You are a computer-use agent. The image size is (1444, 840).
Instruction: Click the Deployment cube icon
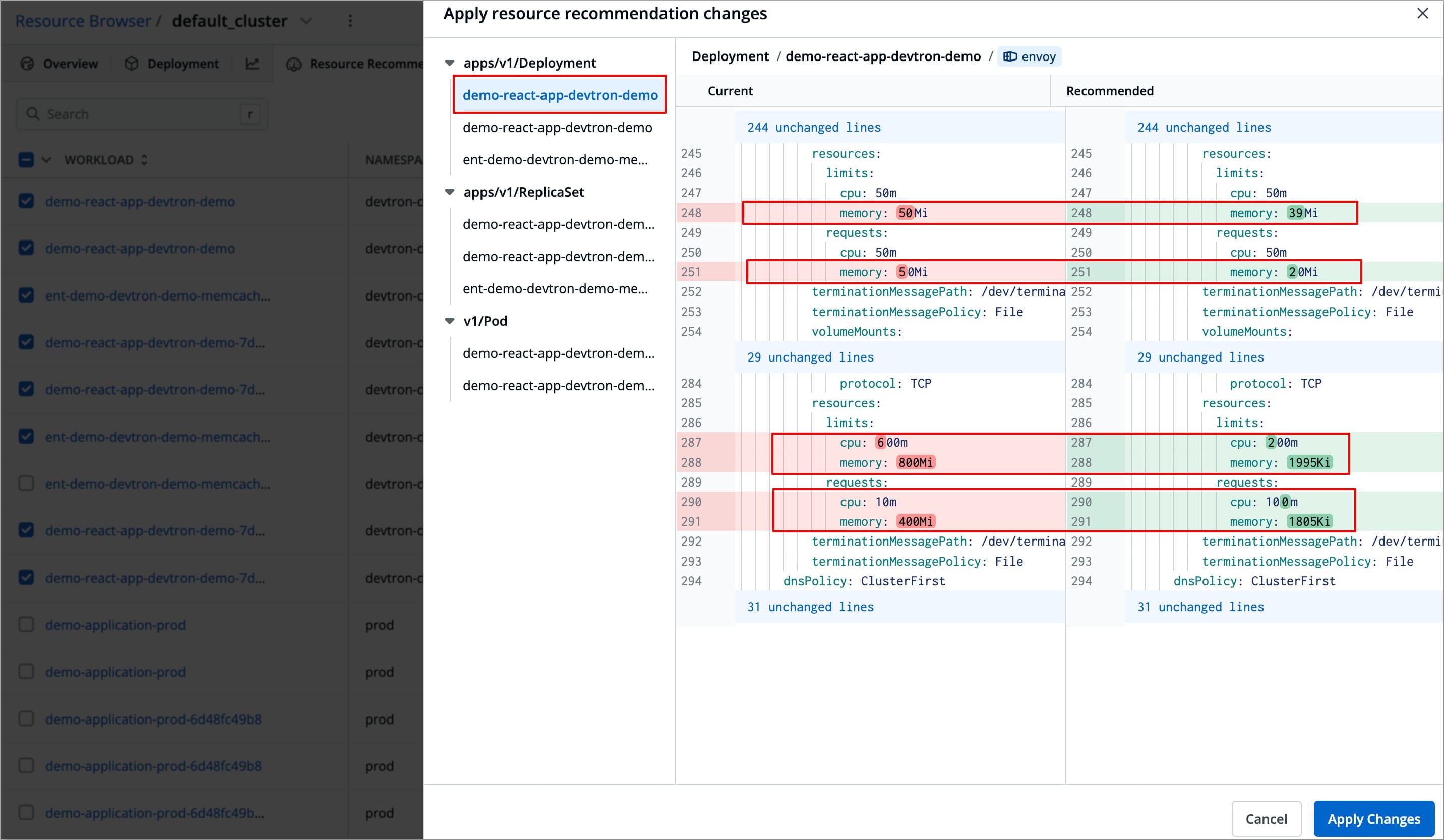point(132,64)
